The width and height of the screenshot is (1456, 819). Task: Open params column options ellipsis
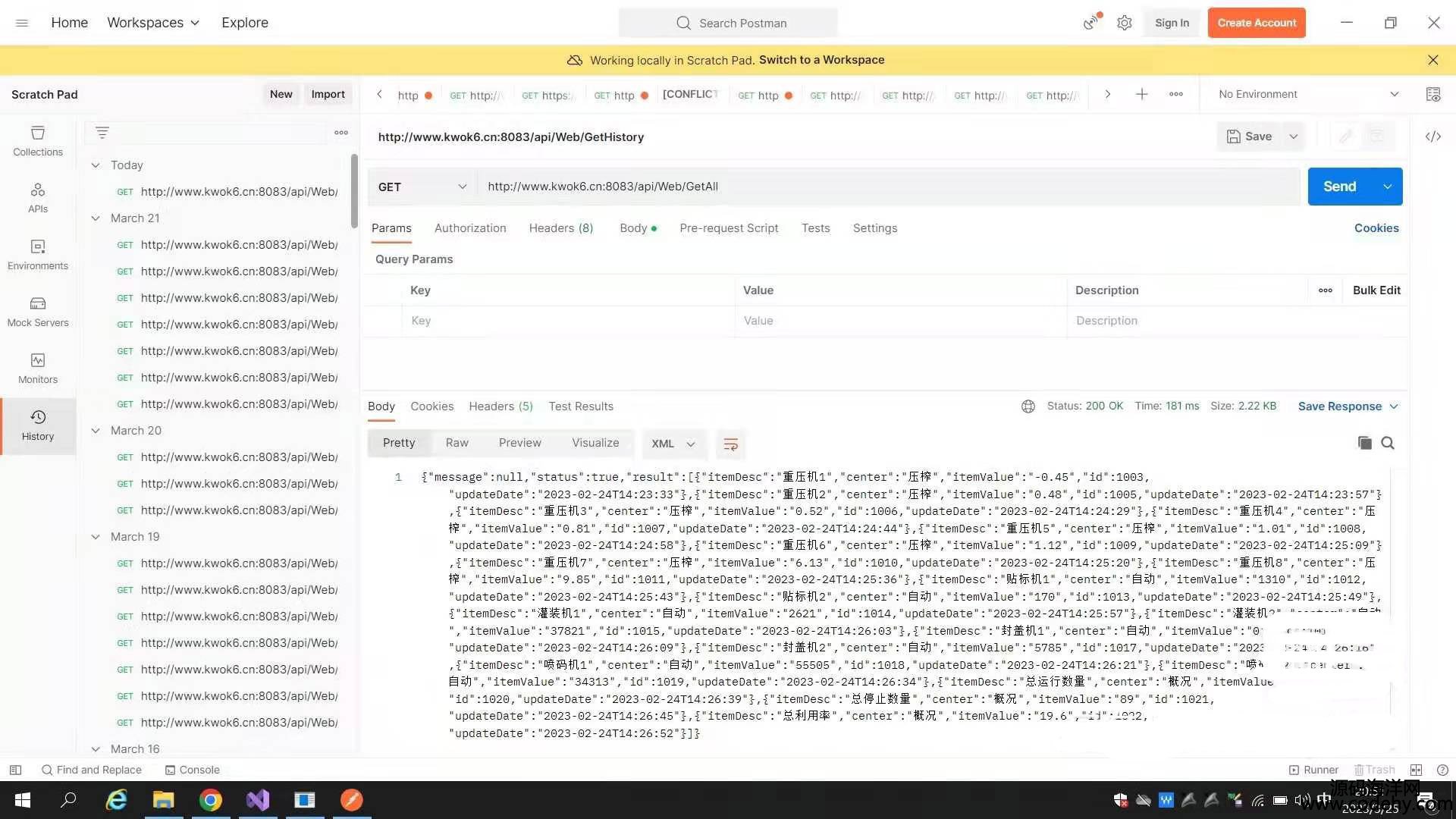tap(1326, 290)
